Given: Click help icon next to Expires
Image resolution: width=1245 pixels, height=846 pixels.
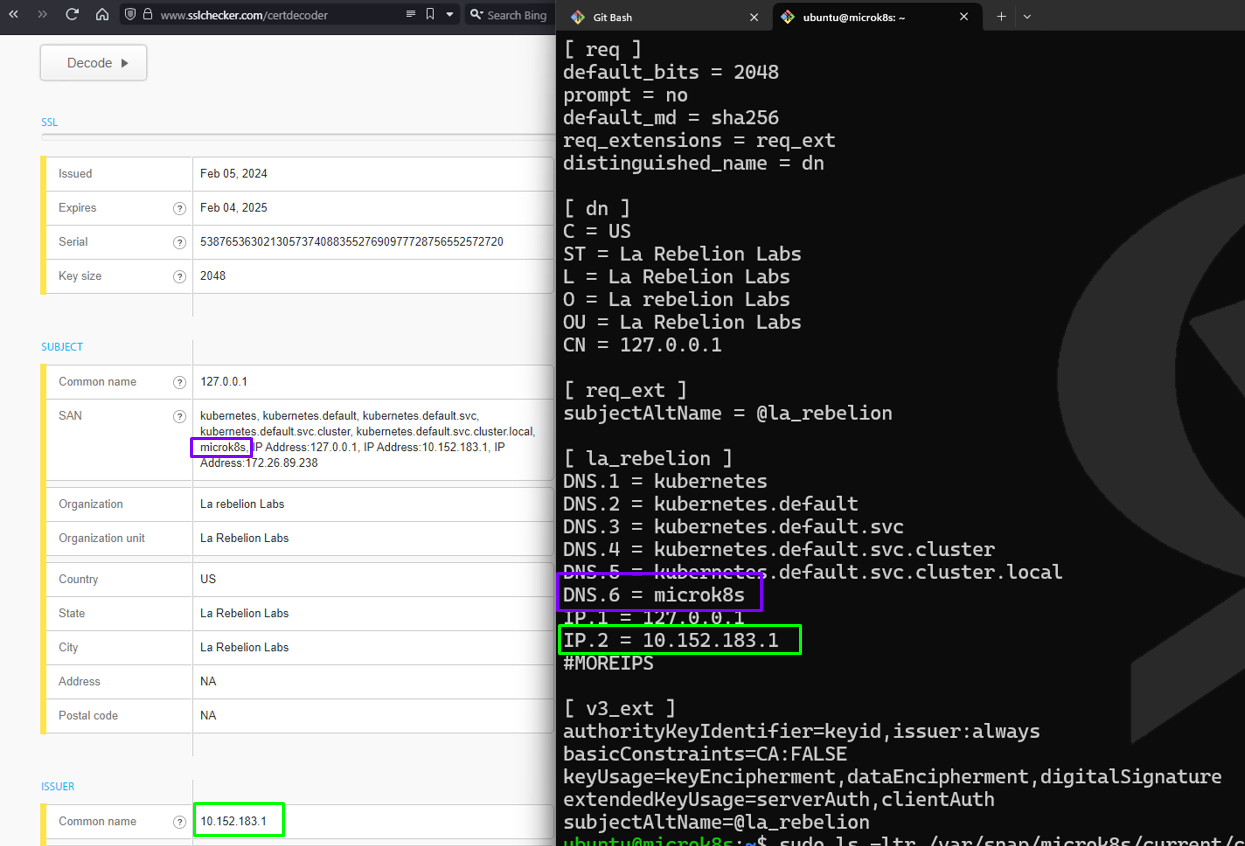Looking at the screenshot, I should 180,208.
